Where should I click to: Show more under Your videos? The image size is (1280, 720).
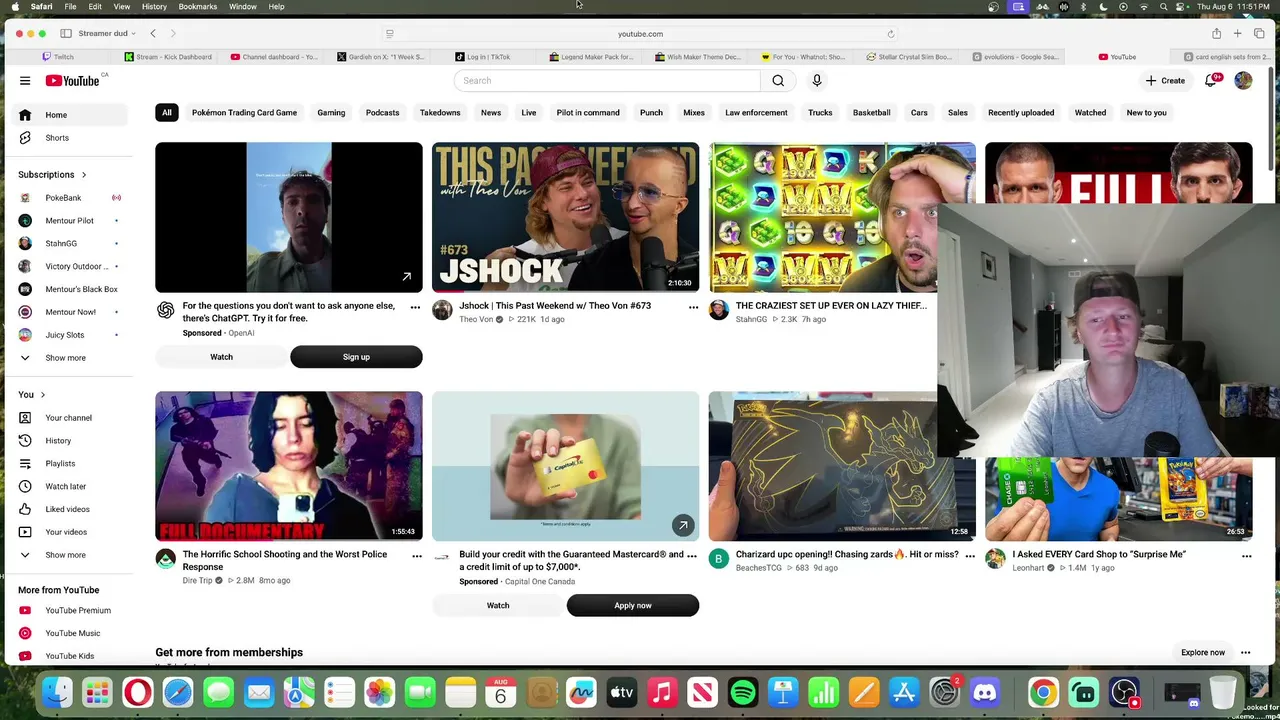click(x=66, y=555)
